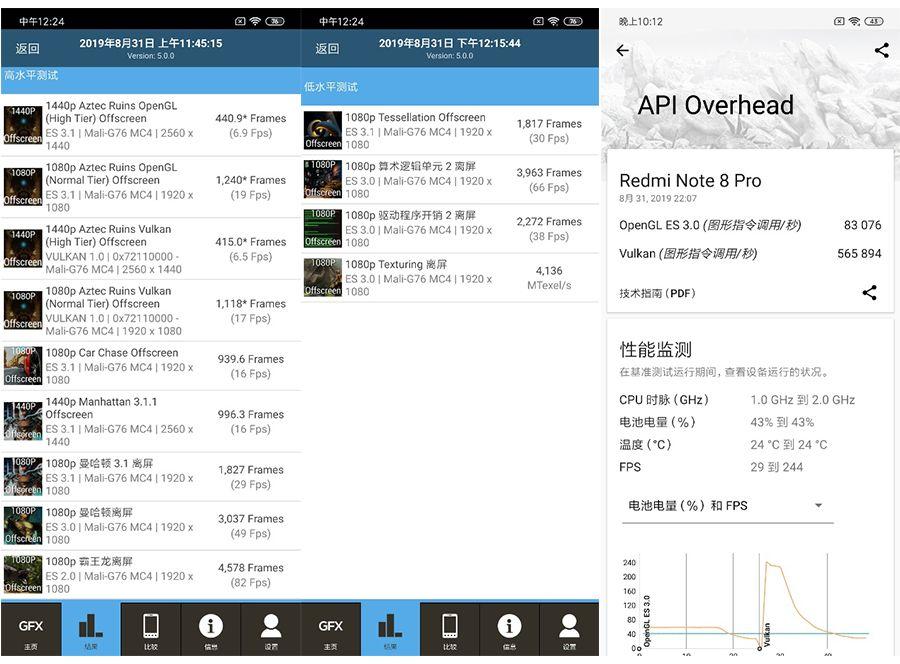This screenshot has width=900, height=664.
Task: Switch to the 比较 tab on middle panel
Action: (x=450, y=628)
